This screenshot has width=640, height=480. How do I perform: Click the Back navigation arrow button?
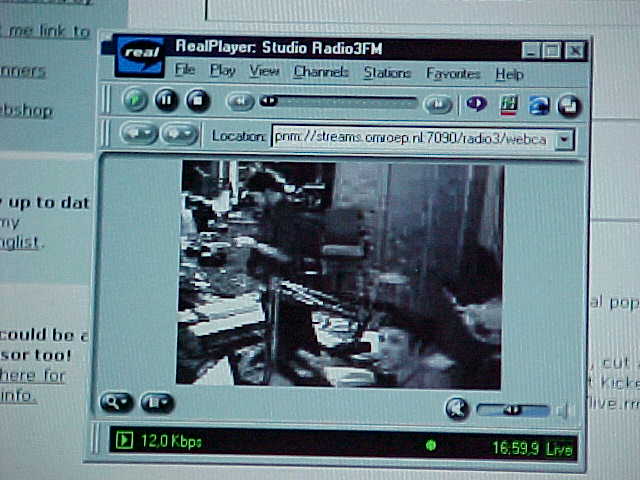click(x=139, y=133)
